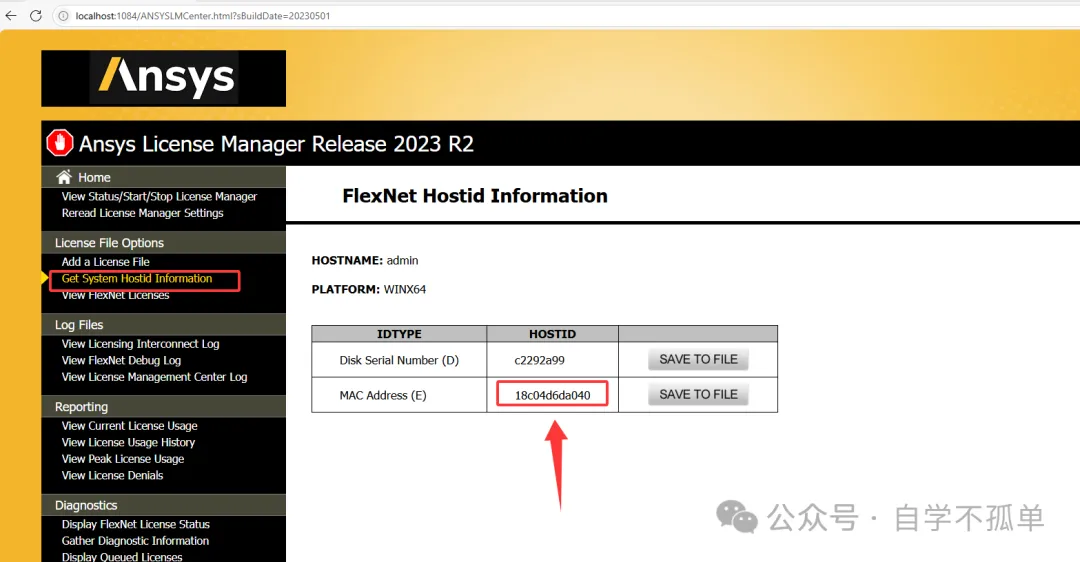Save Disk Serial Number hostid to file
Viewport: 1080px width, 562px height.
698,360
